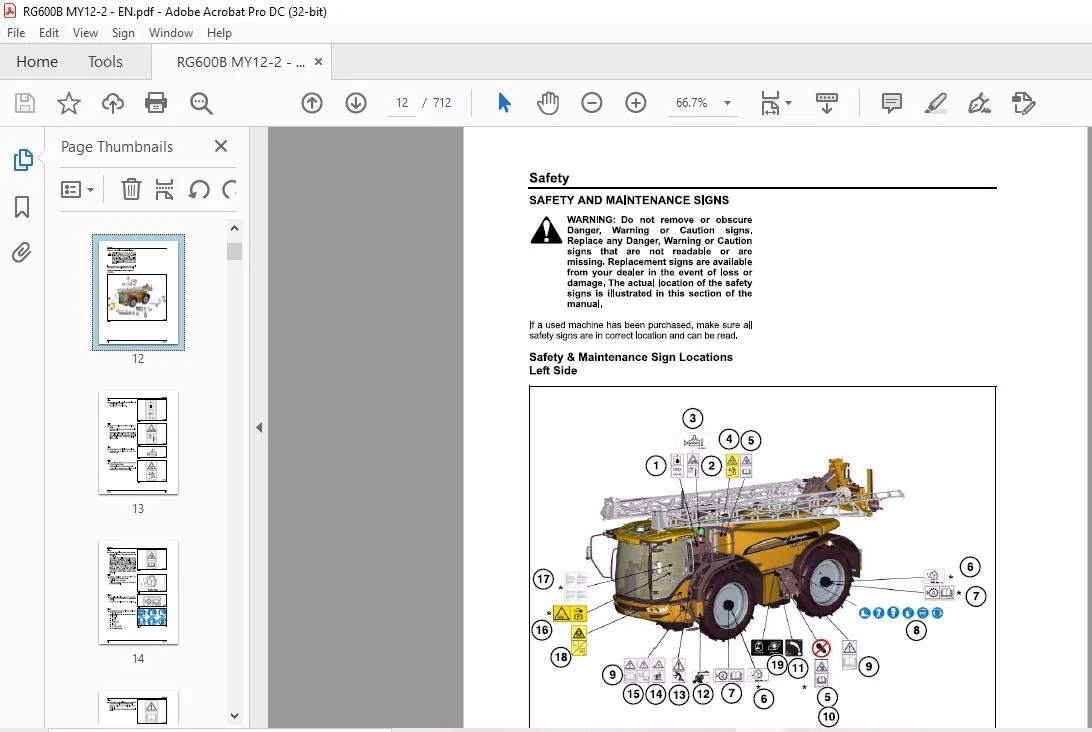Switch to the Home tab
Screen dimensions: 1092x732
pos(37,61)
